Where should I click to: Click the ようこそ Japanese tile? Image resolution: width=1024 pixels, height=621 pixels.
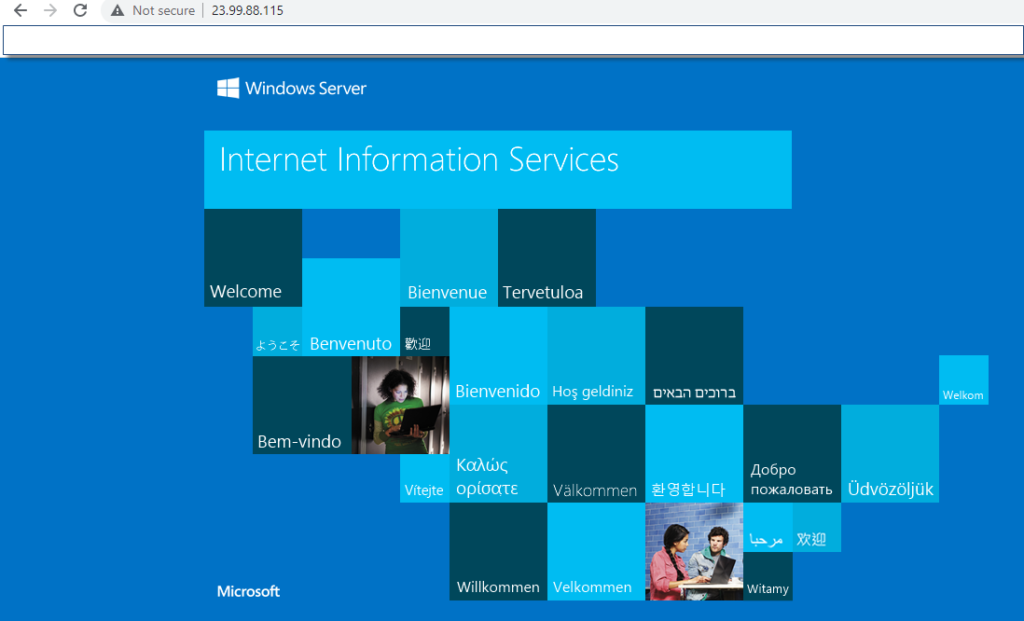click(278, 332)
